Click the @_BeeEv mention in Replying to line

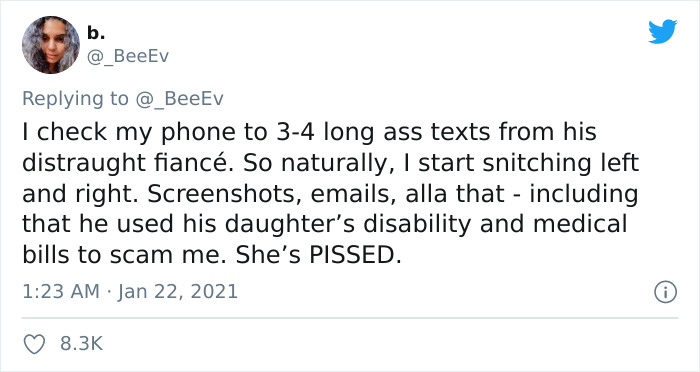[179, 98]
